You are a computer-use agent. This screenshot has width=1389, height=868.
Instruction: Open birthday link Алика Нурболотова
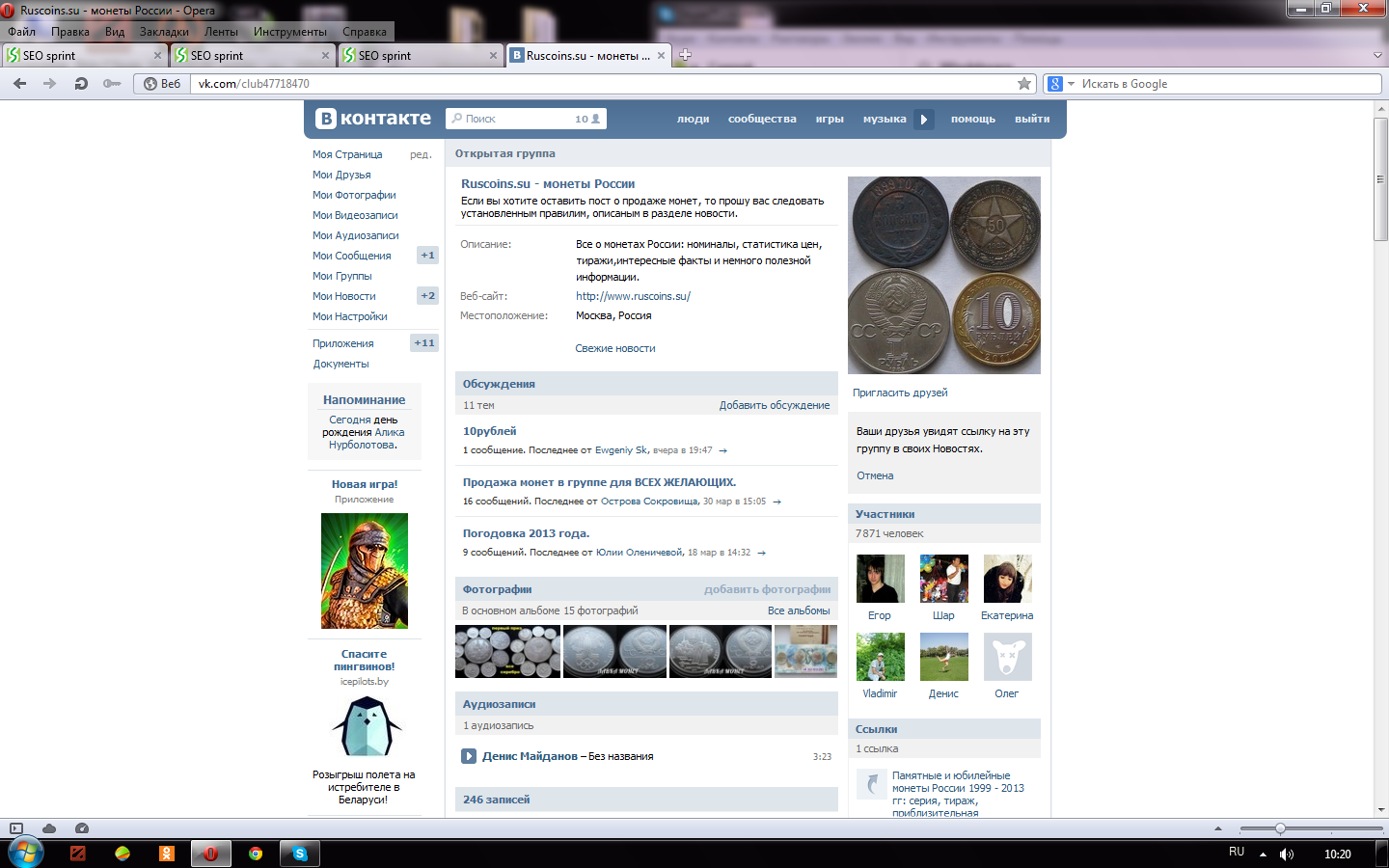click(x=367, y=439)
